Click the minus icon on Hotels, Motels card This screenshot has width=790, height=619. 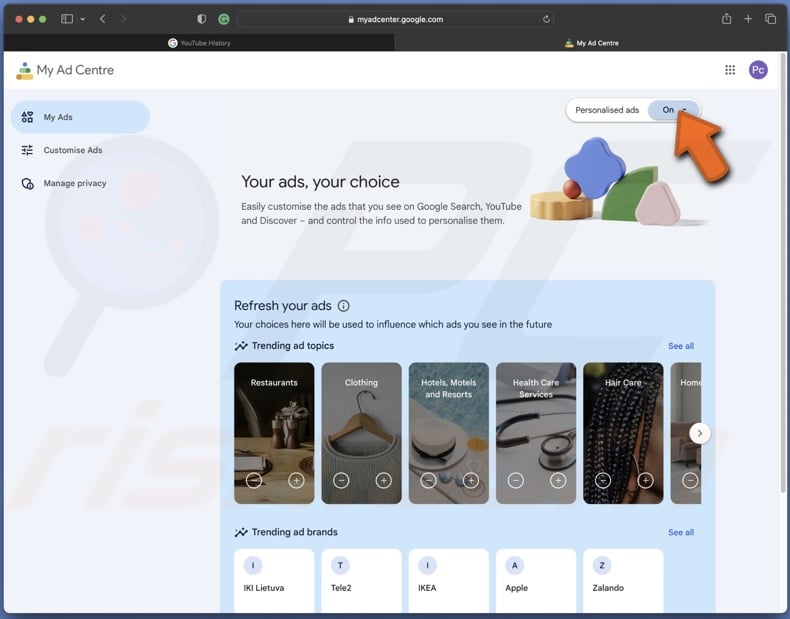(428, 481)
